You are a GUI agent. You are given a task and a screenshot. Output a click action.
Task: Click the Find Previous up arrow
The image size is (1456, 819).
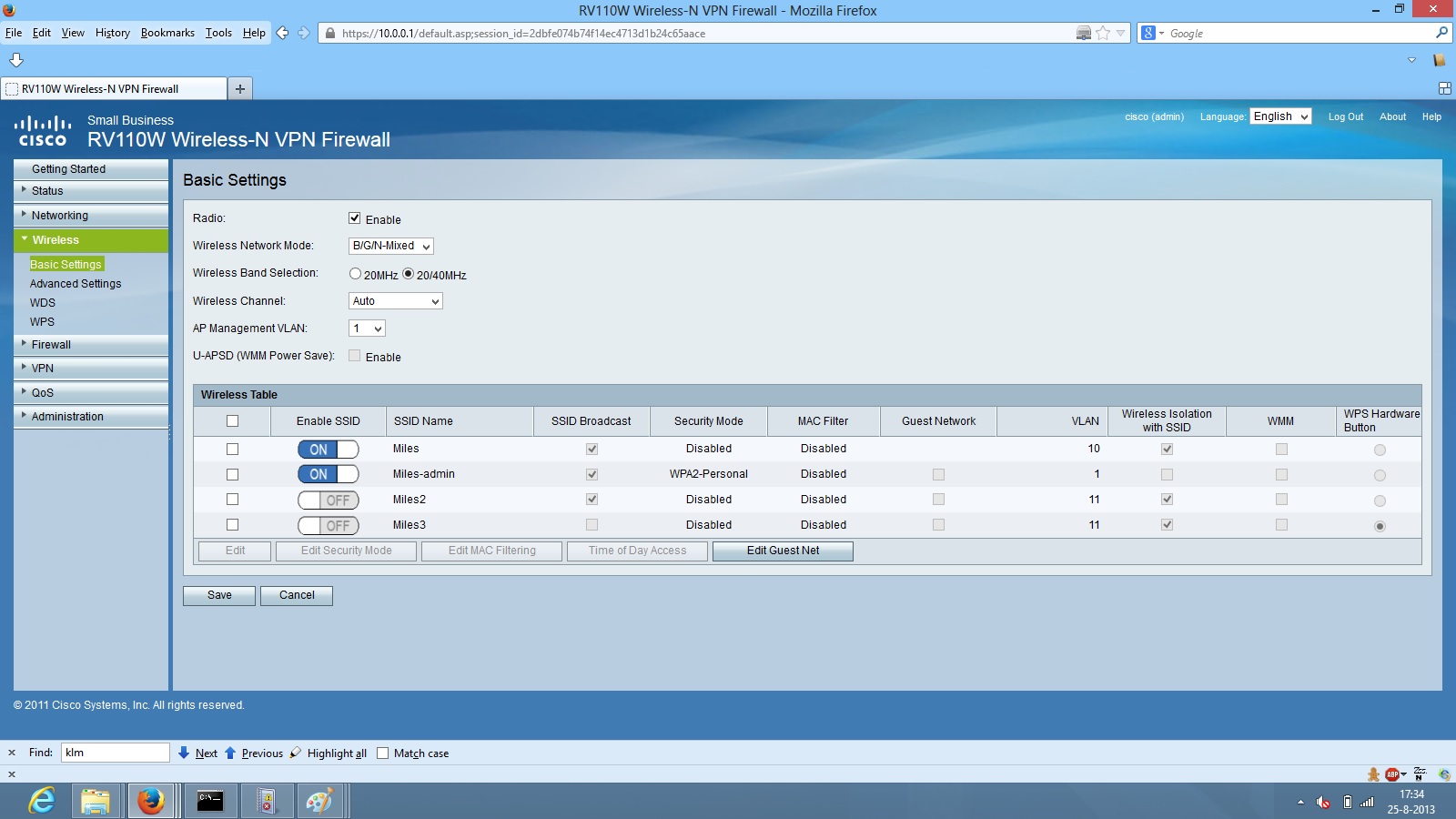point(230,753)
